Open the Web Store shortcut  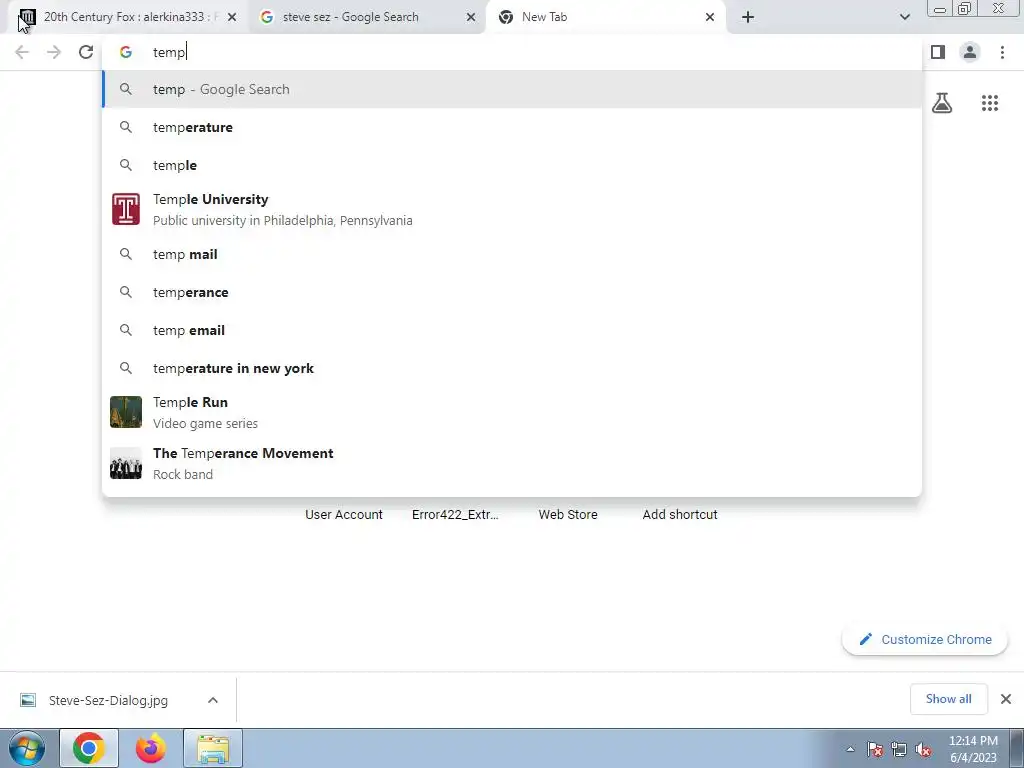(x=568, y=515)
